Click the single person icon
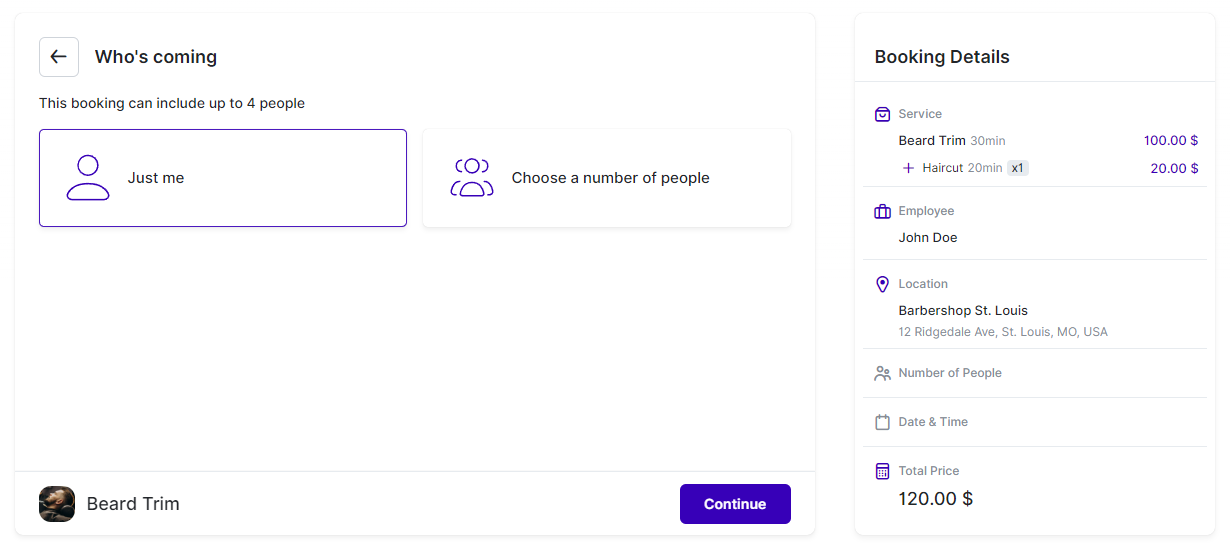This screenshot has width=1230, height=549. point(88,178)
